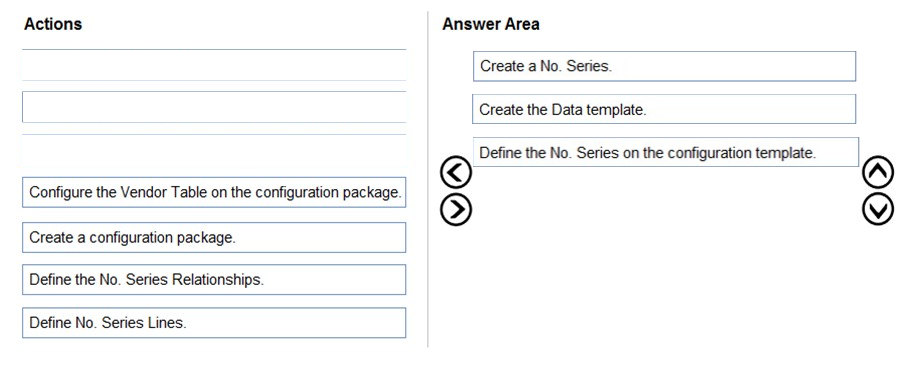Select Create the Data template answer item
The height and width of the screenshot is (366, 904).
pyautogui.click(x=664, y=110)
